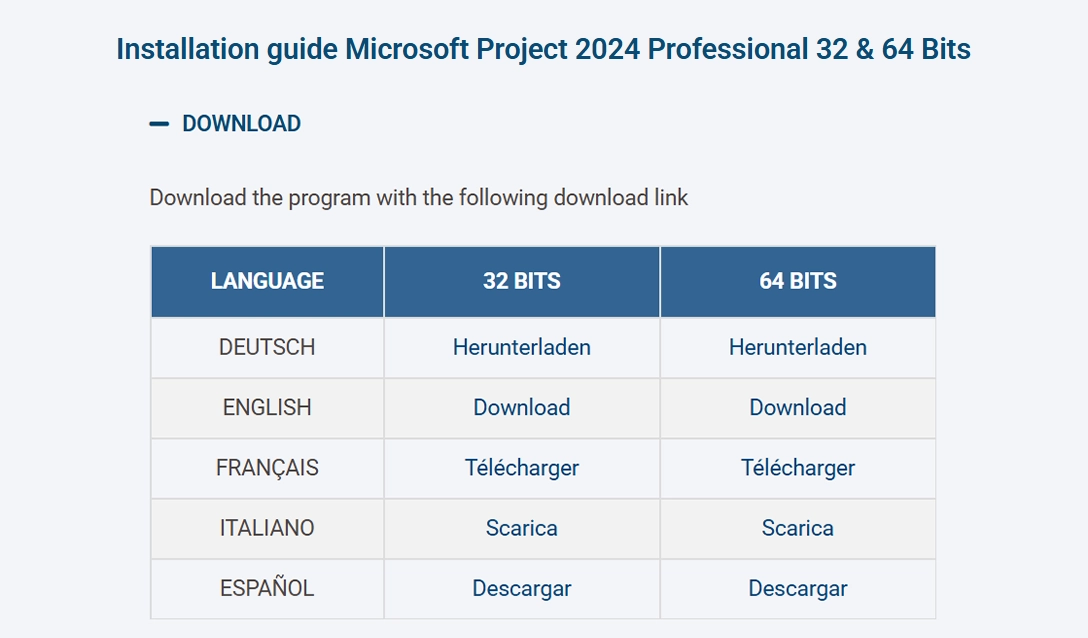Collapse the DOWNLOAD section minus icon
Screen dimensions: 1088x638
[x=159, y=124]
